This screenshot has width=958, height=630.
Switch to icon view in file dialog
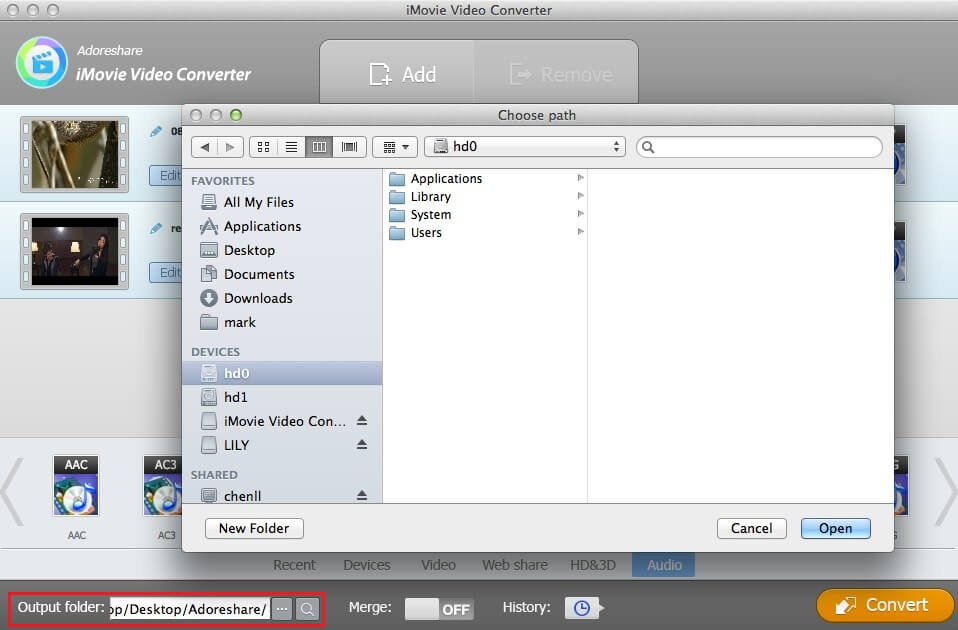tap(263, 147)
